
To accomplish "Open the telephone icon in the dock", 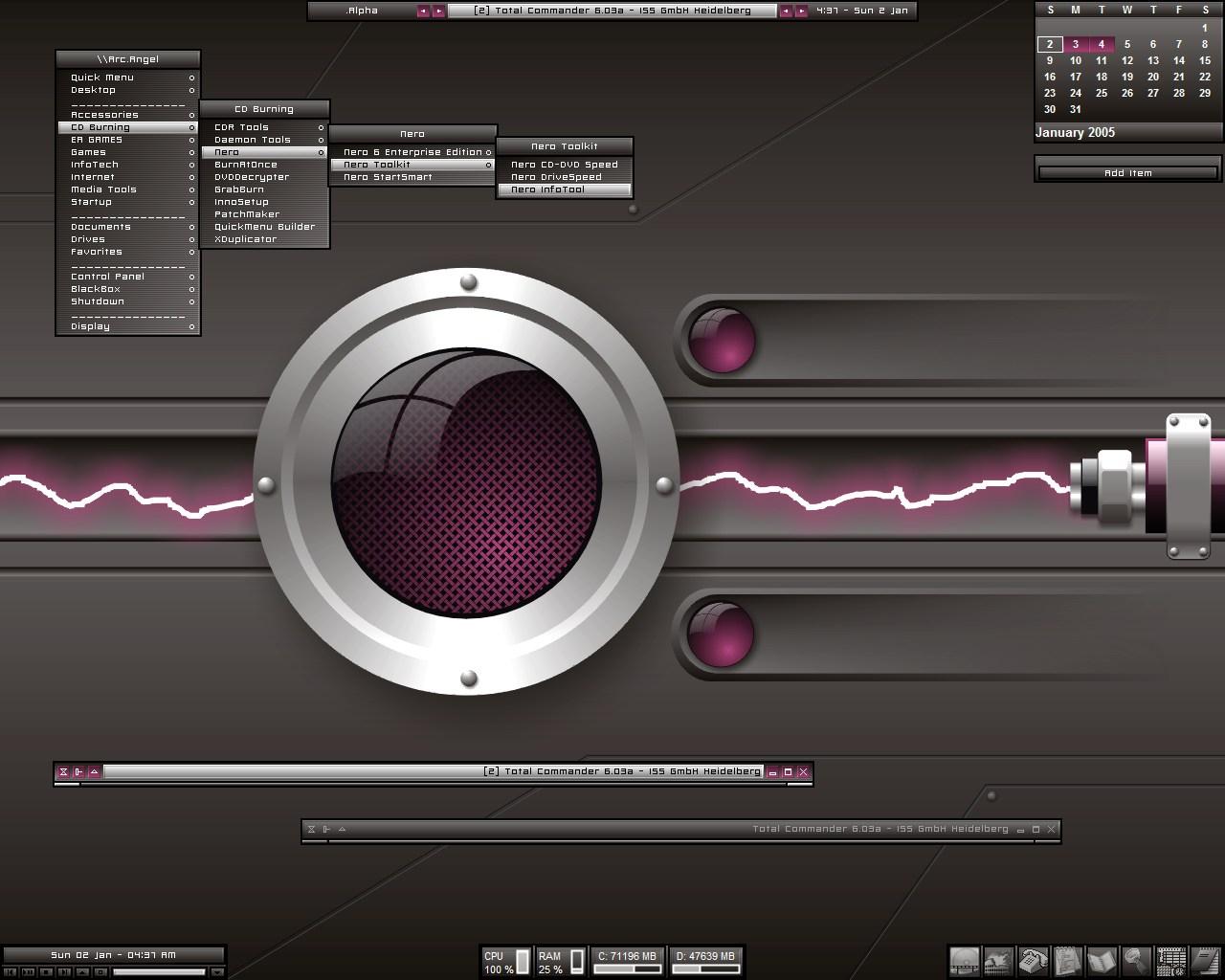I will pos(1033,960).
